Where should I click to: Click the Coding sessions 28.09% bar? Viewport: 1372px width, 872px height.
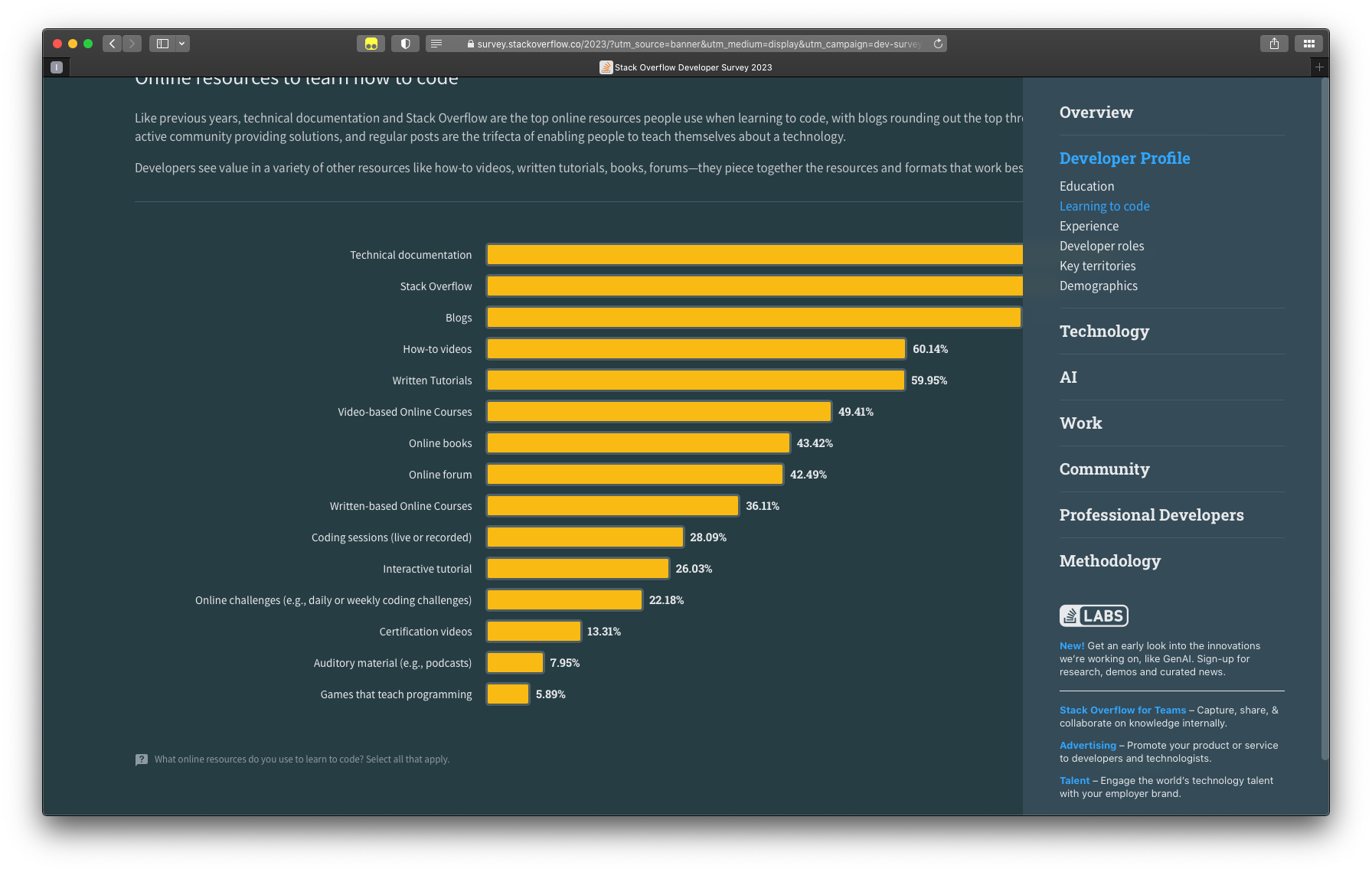(x=585, y=537)
